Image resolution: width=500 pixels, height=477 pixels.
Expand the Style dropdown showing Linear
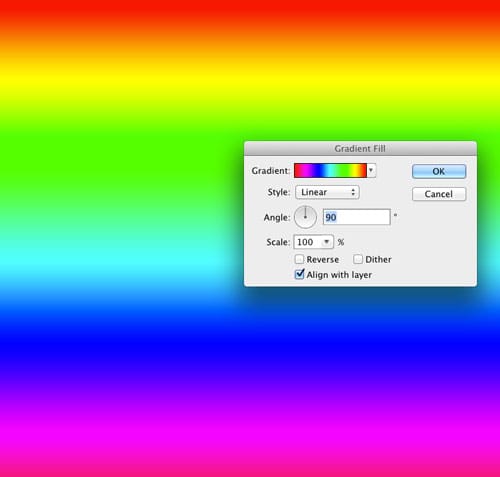[327, 192]
